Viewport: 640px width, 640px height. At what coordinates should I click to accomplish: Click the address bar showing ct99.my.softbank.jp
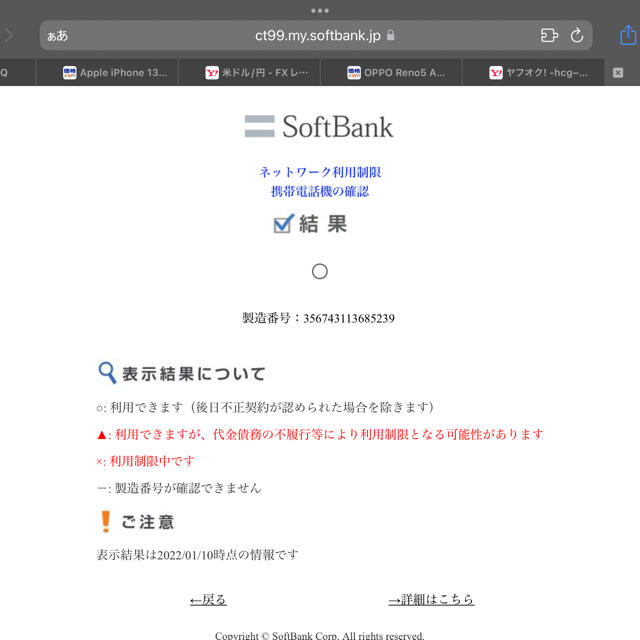[x=316, y=36]
